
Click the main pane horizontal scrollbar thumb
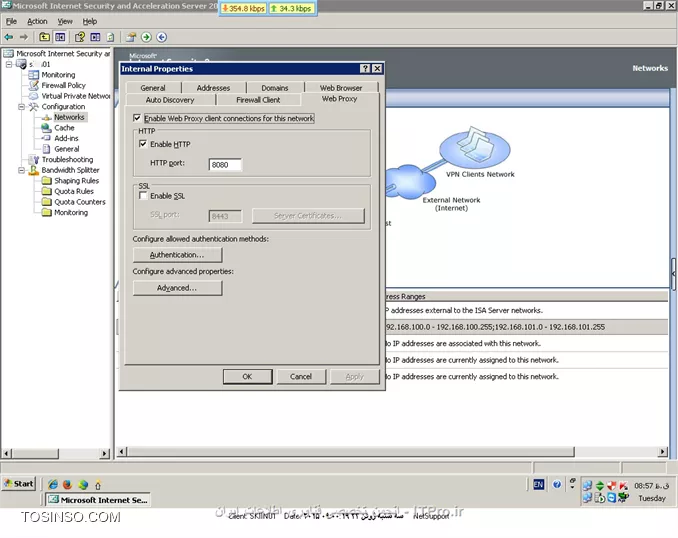(351, 452)
